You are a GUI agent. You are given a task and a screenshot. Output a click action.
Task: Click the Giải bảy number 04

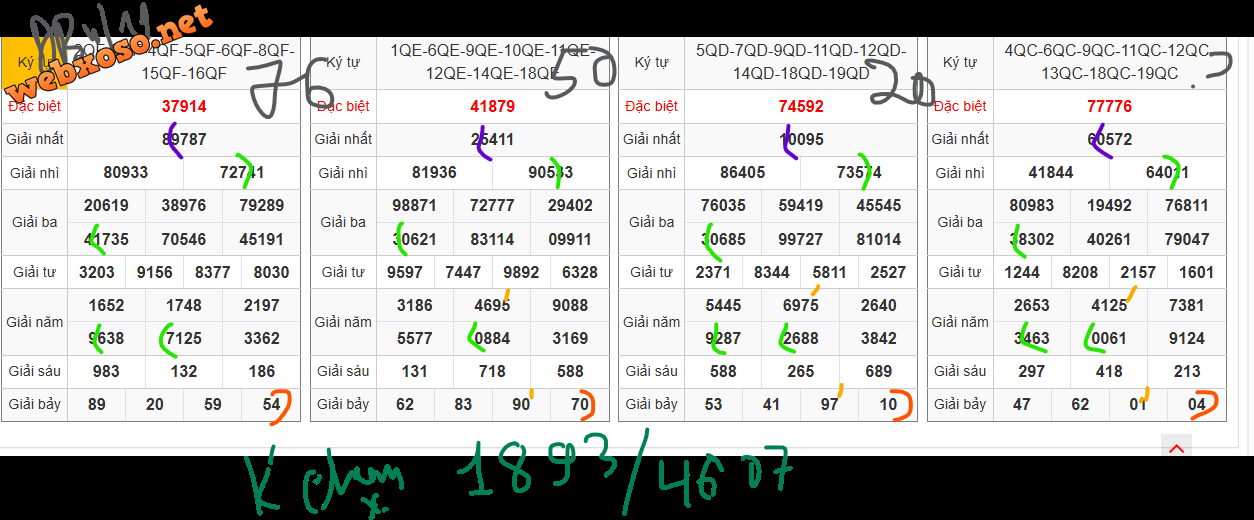click(1197, 404)
